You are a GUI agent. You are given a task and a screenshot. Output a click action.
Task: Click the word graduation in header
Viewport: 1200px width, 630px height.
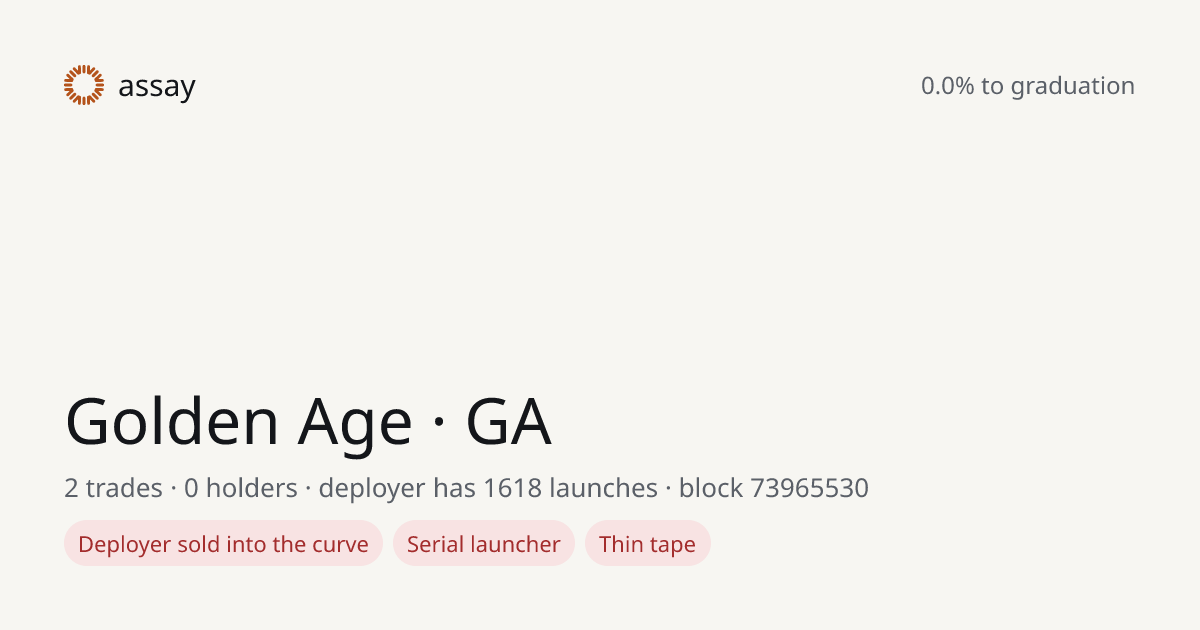coord(1072,87)
